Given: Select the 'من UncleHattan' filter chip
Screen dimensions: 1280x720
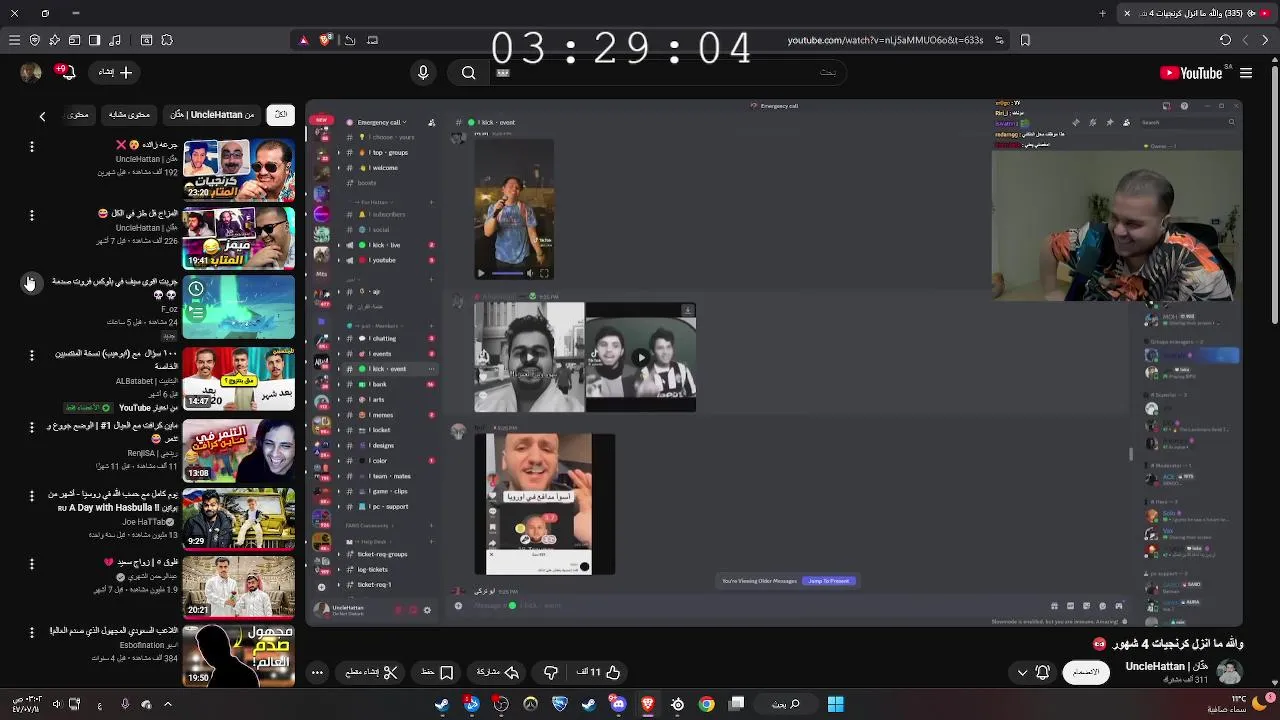Looking at the screenshot, I should click(212, 115).
